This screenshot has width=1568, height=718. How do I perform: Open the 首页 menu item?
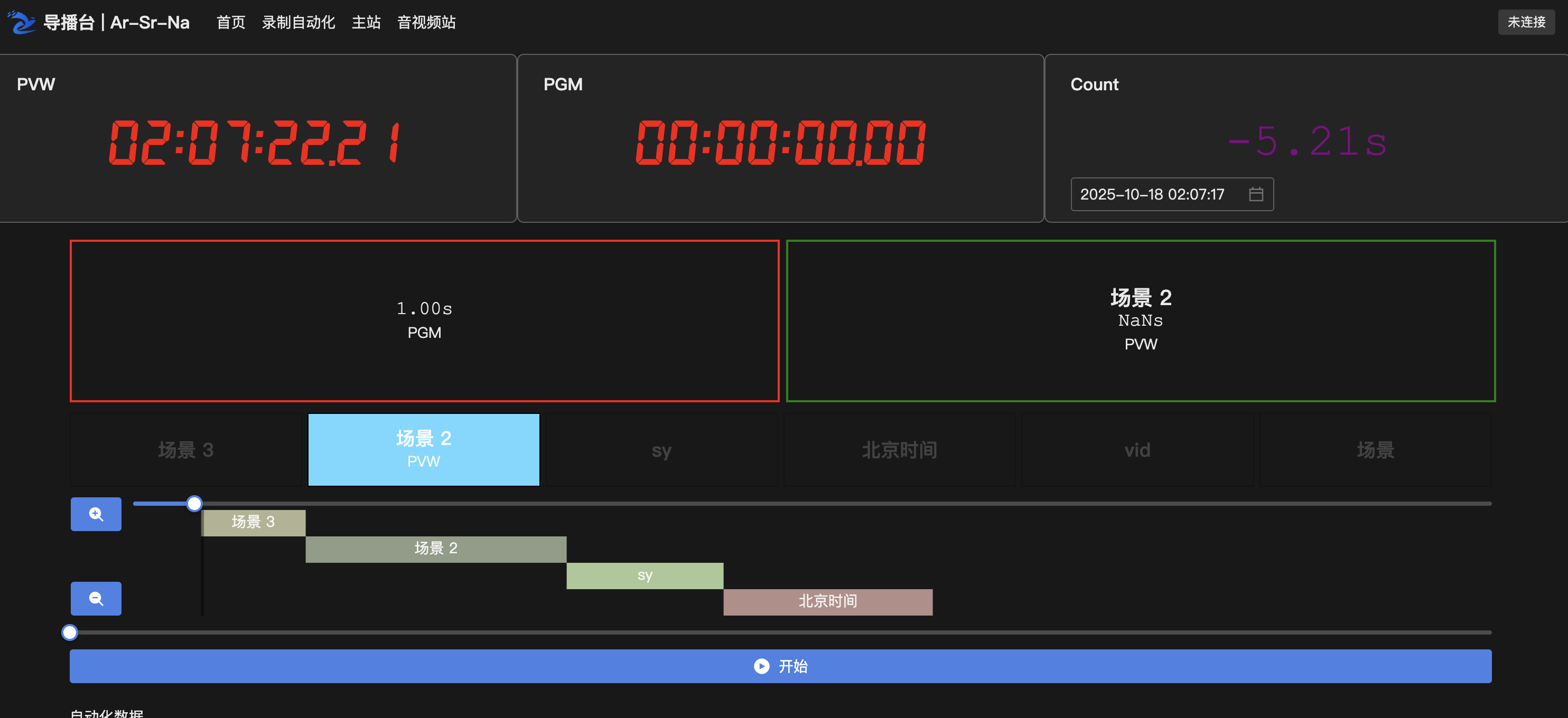pyautogui.click(x=231, y=23)
